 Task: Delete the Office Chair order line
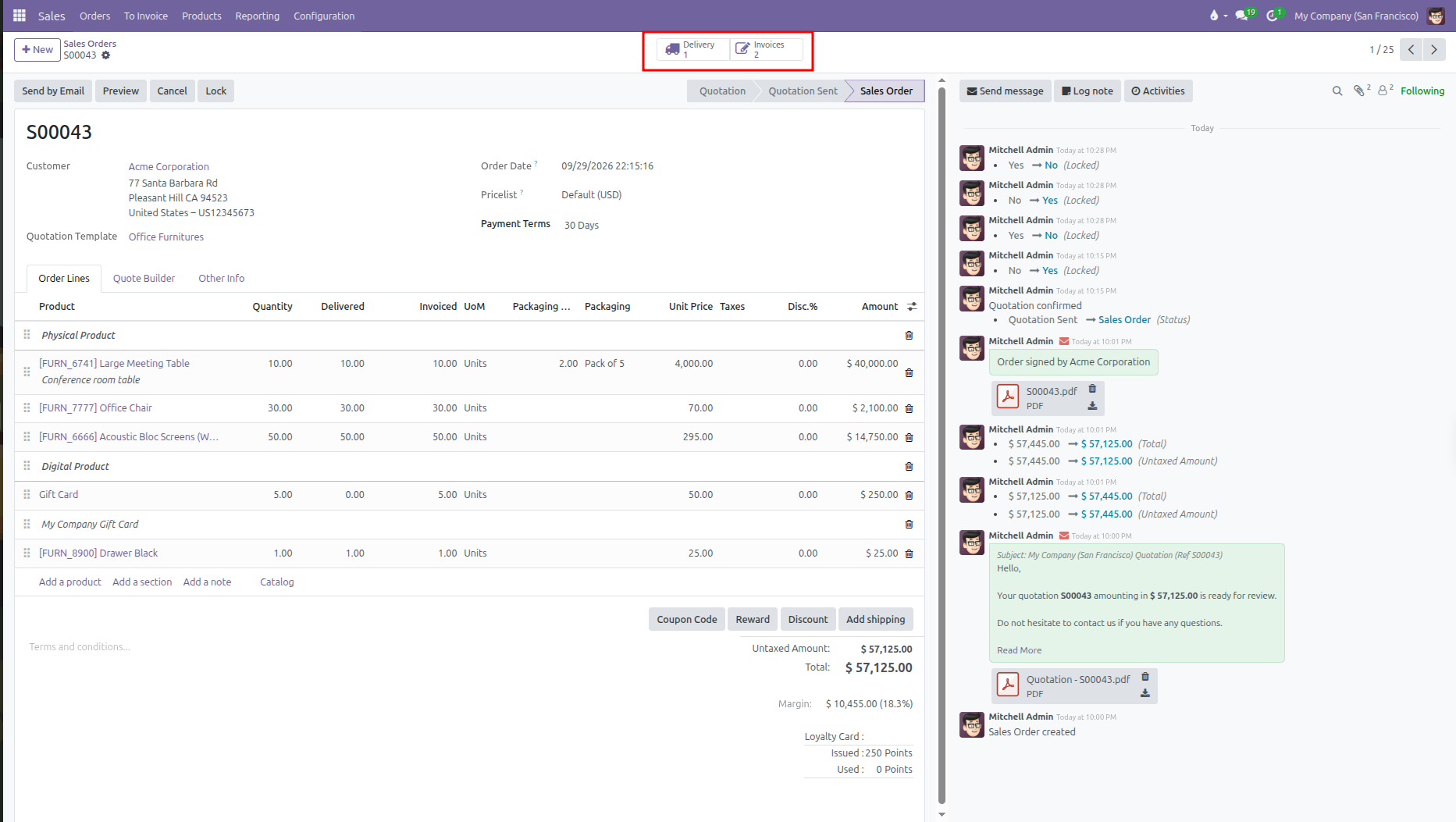pyautogui.click(x=909, y=409)
